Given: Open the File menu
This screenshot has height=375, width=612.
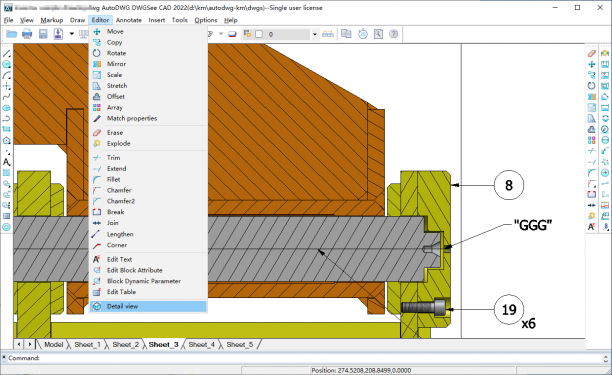Looking at the screenshot, I should [x=9, y=20].
